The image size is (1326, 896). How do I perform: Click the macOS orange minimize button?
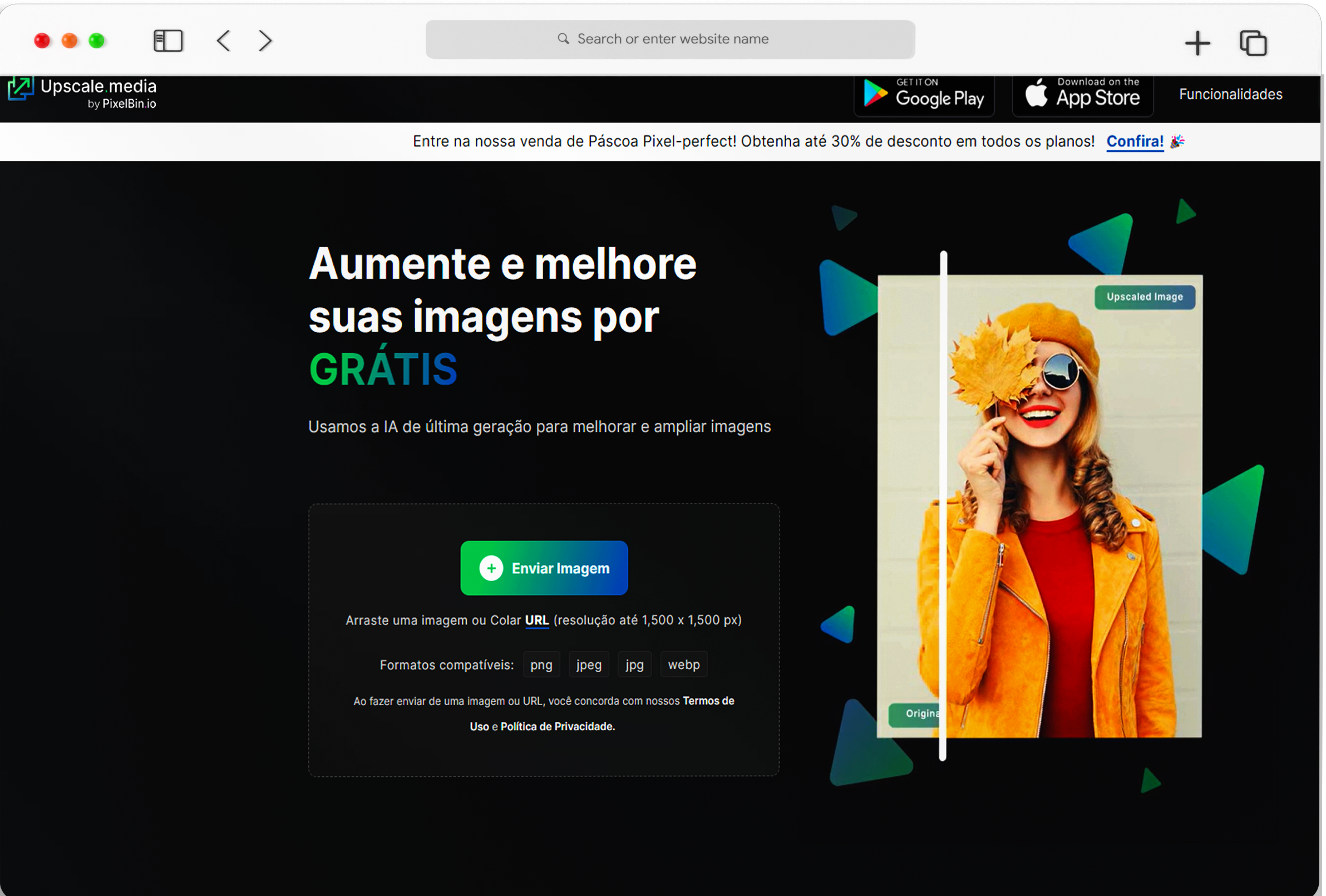pos(70,41)
